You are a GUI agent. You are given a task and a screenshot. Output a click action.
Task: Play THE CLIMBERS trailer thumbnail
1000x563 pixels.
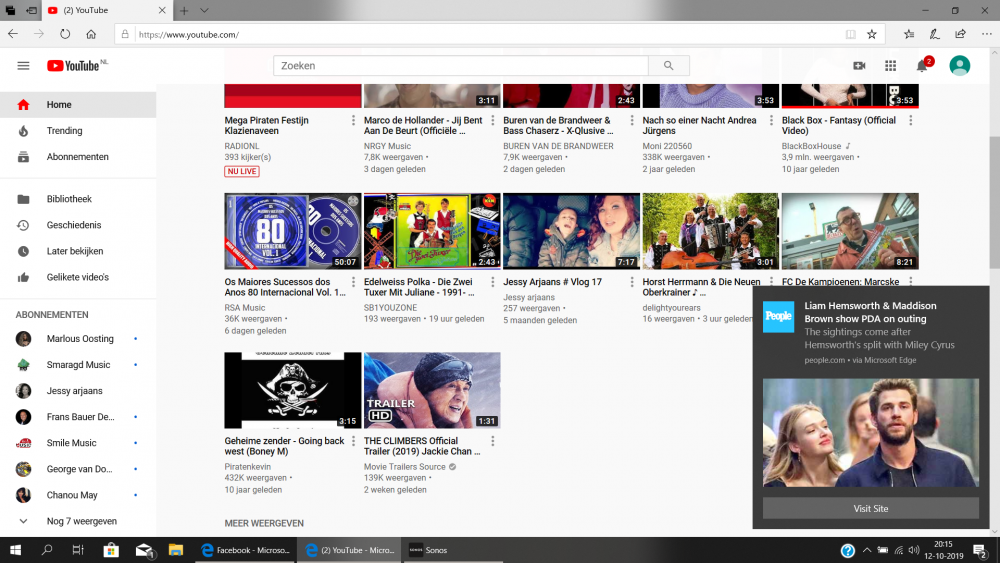pyautogui.click(x=432, y=390)
